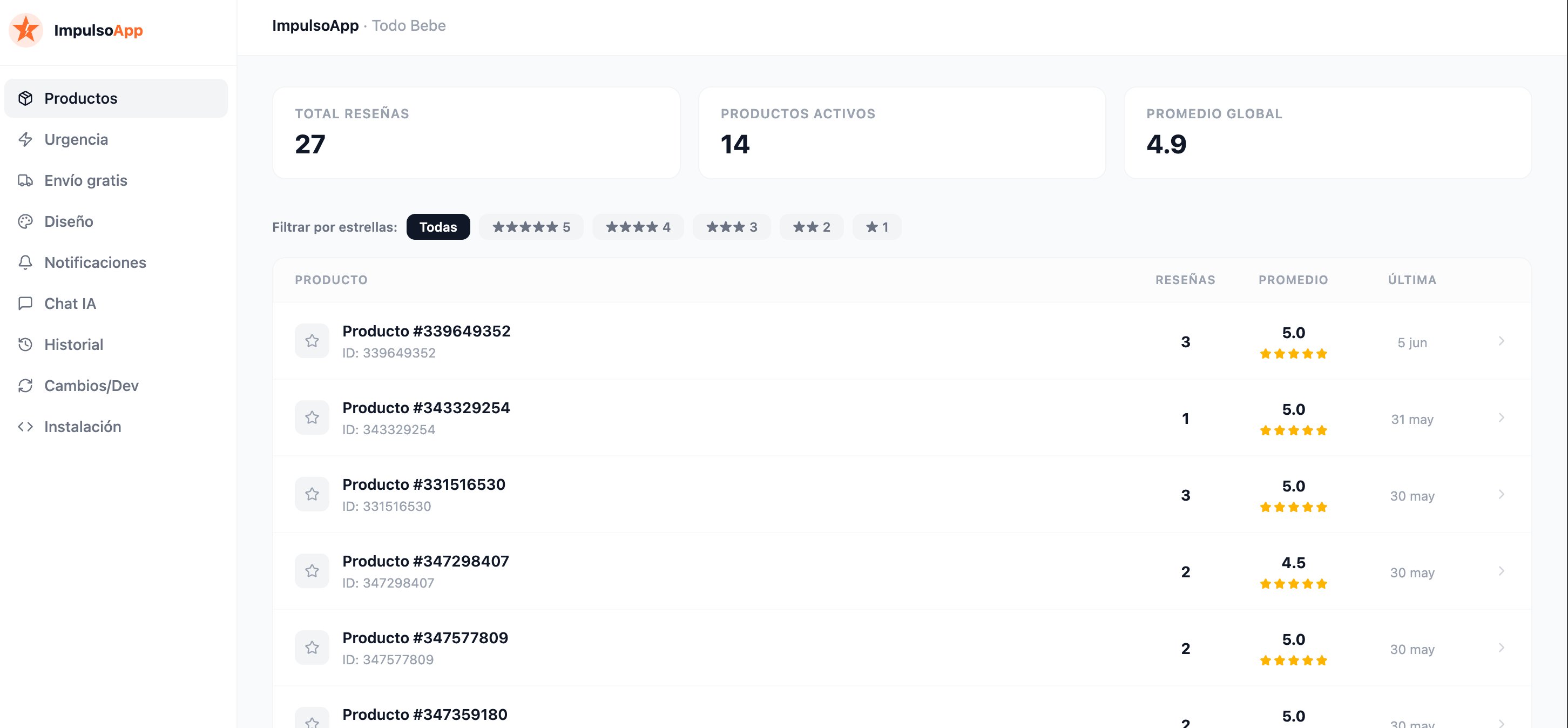
Task: Open product title Producto #347298407
Action: tap(425, 561)
